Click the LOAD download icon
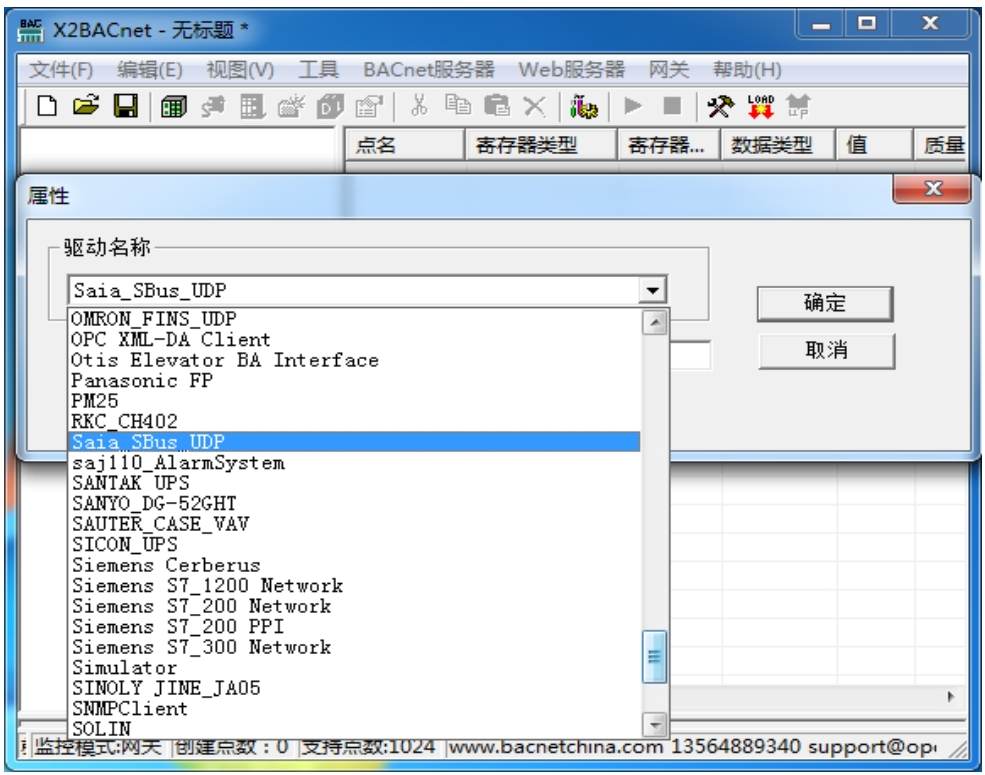This screenshot has width=985, height=775. tap(760, 106)
